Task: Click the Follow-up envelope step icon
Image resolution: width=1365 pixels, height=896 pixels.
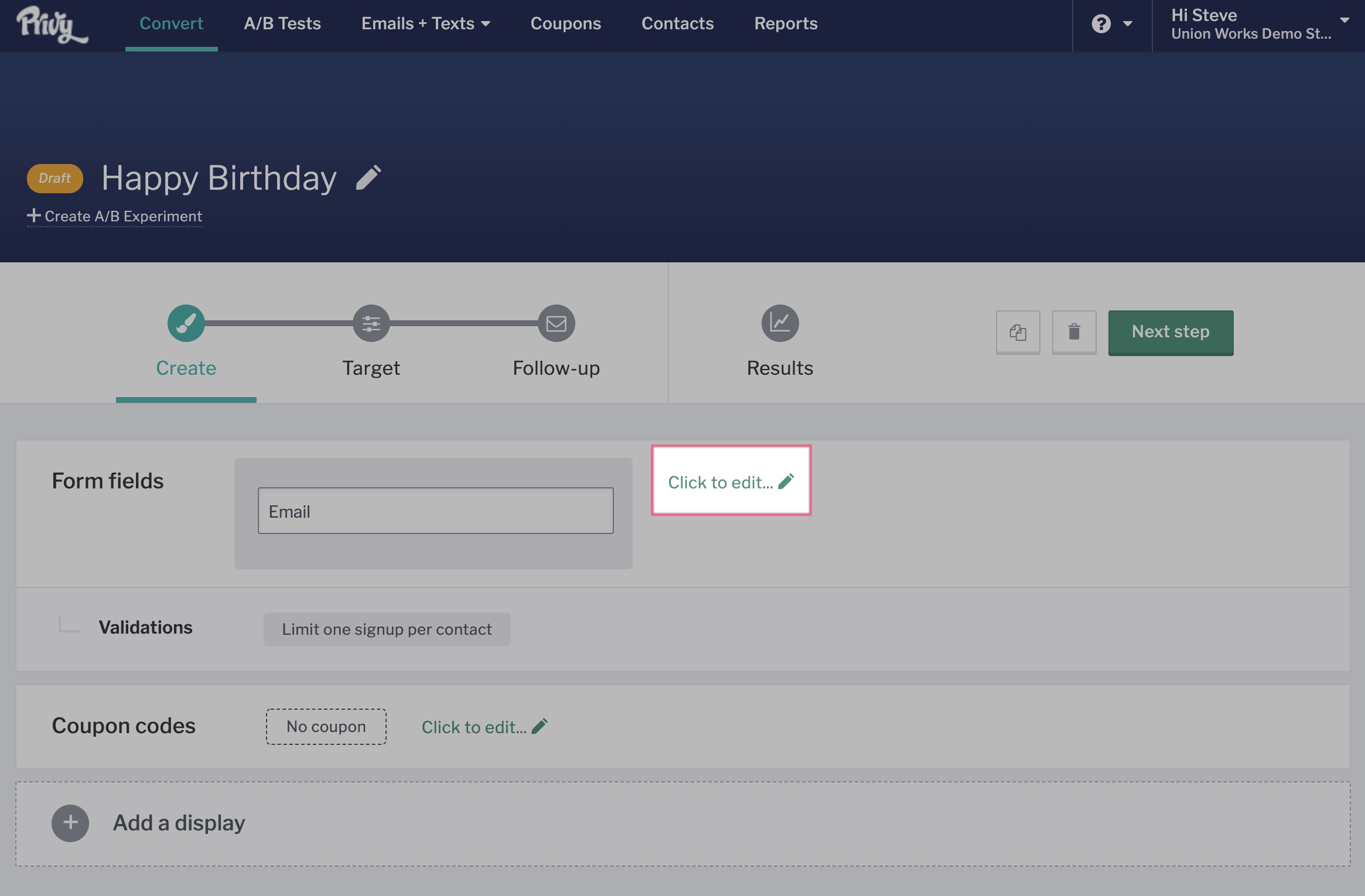Action: [556, 323]
